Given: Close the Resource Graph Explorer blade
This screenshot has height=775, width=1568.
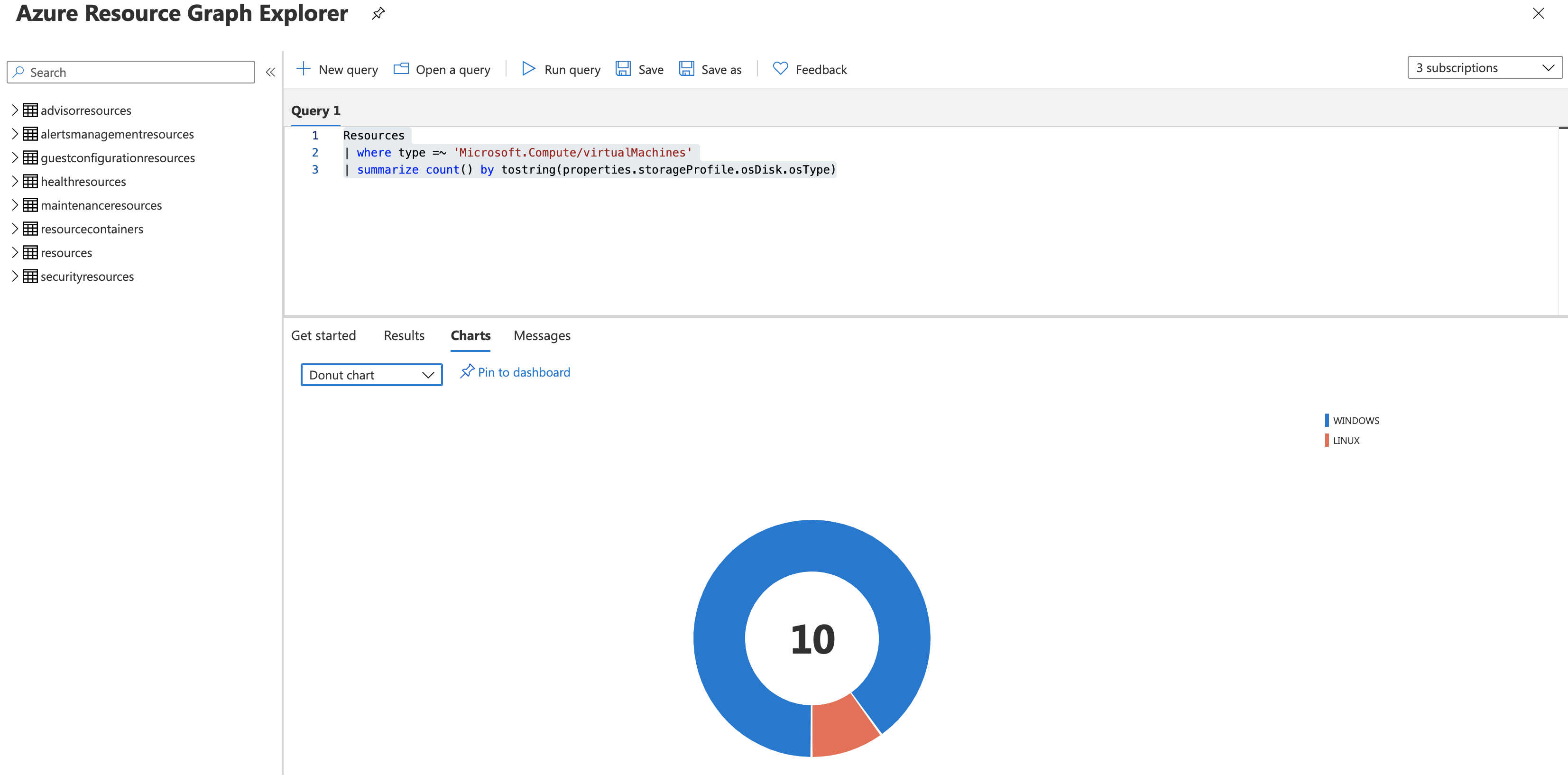Looking at the screenshot, I should [1538, 13].
